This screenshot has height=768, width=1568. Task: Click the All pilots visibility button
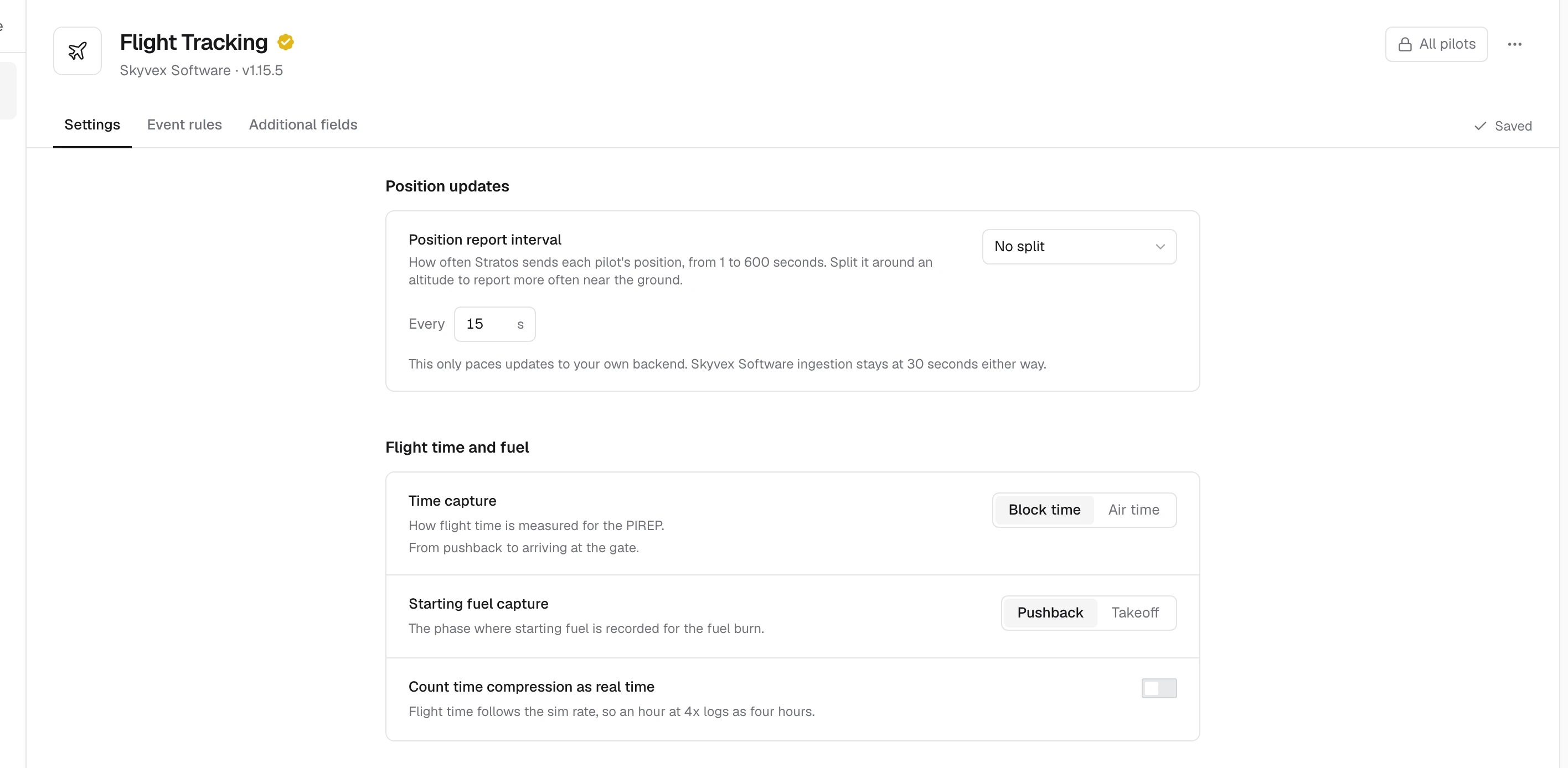1437,44
